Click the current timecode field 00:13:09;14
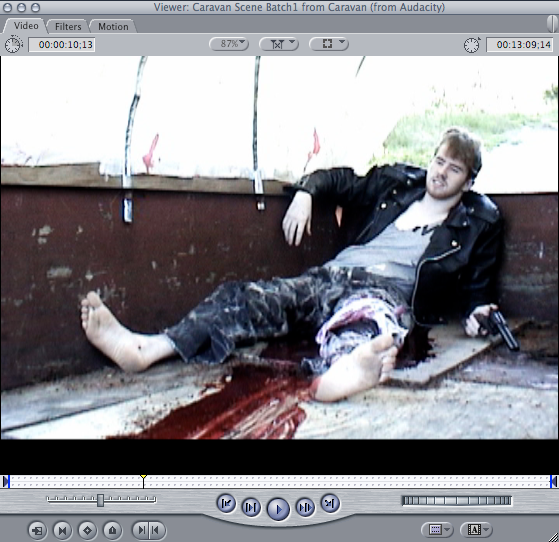The image size is (559, 542). coord(520,45)
